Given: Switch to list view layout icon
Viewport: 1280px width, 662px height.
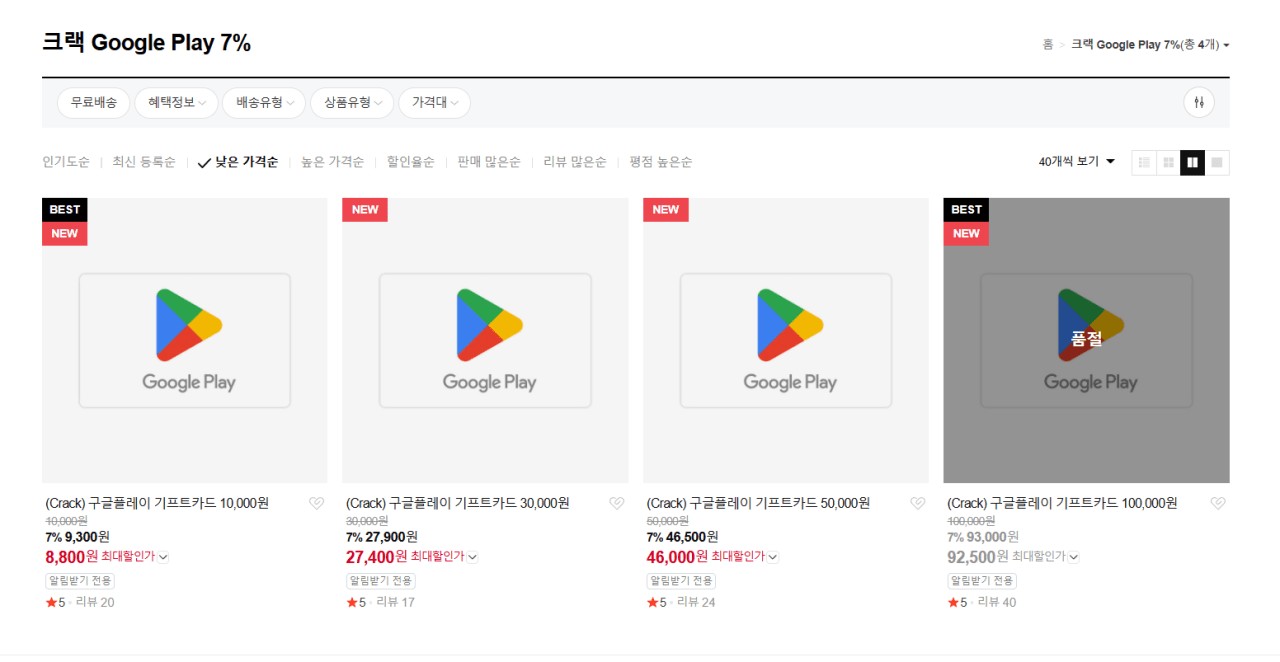Looking at the screenshot, I should coord(1144,162).
